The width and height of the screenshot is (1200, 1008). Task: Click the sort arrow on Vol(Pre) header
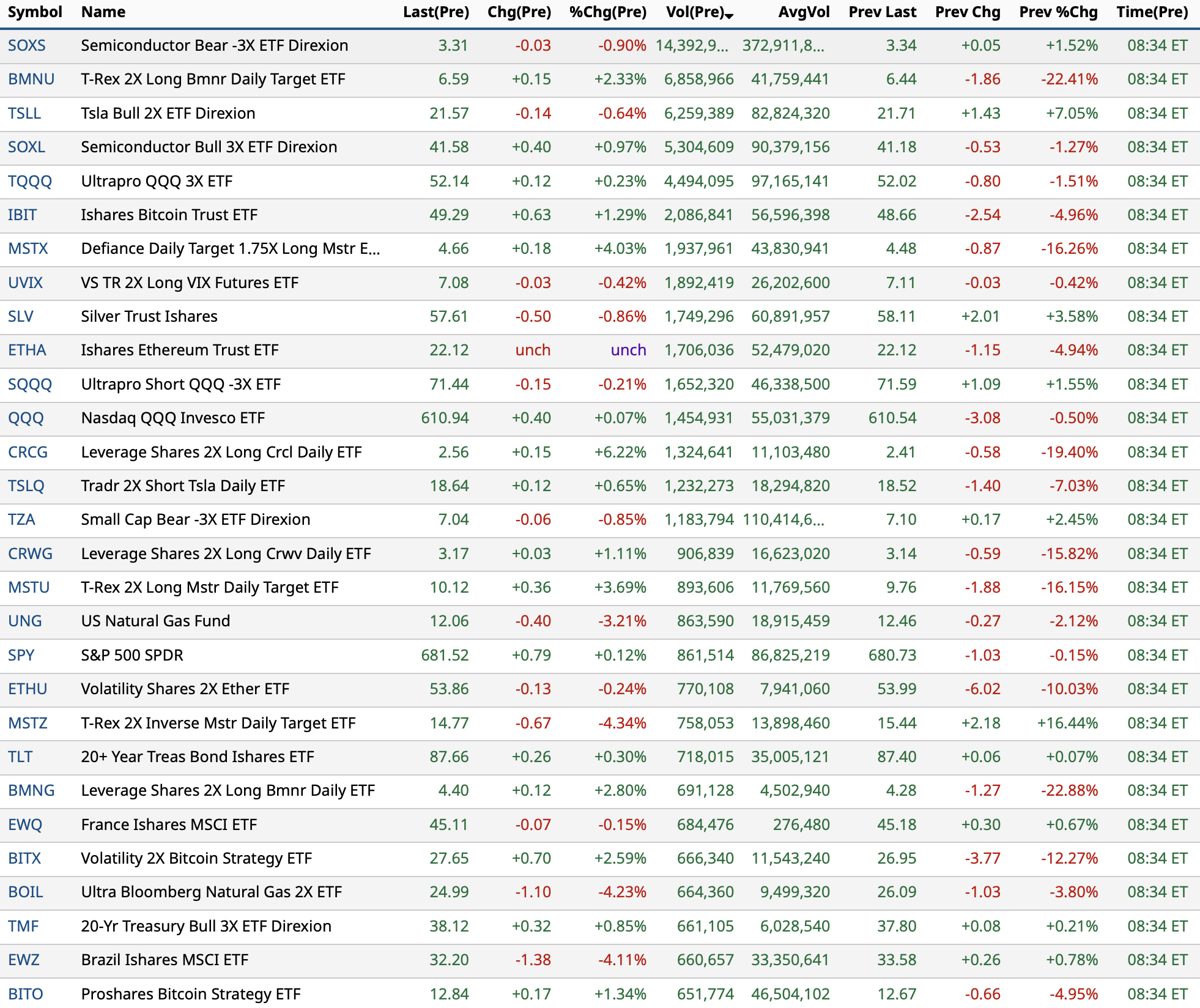[729, 15]
